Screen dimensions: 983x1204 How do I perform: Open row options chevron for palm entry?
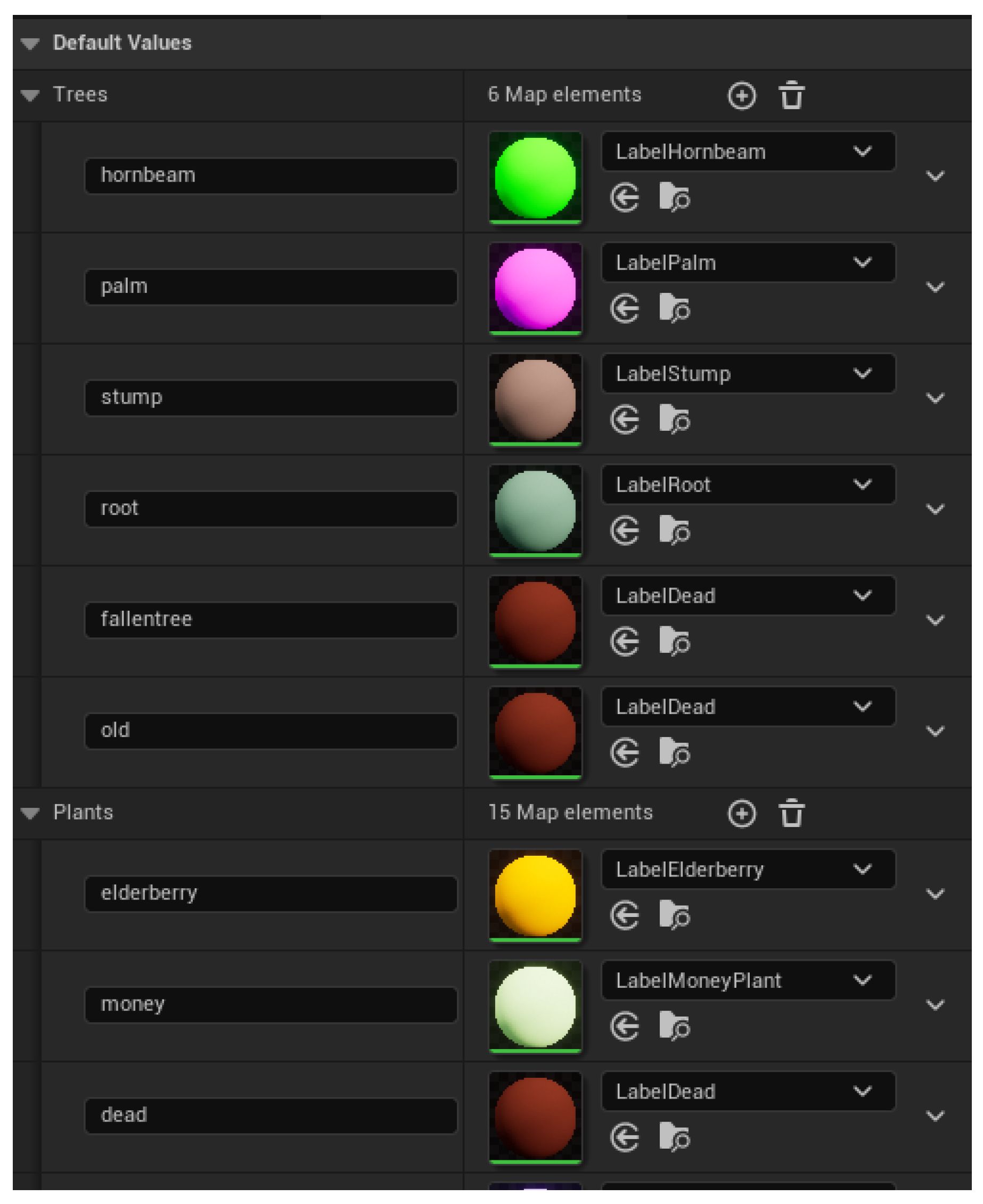point(935,287)
